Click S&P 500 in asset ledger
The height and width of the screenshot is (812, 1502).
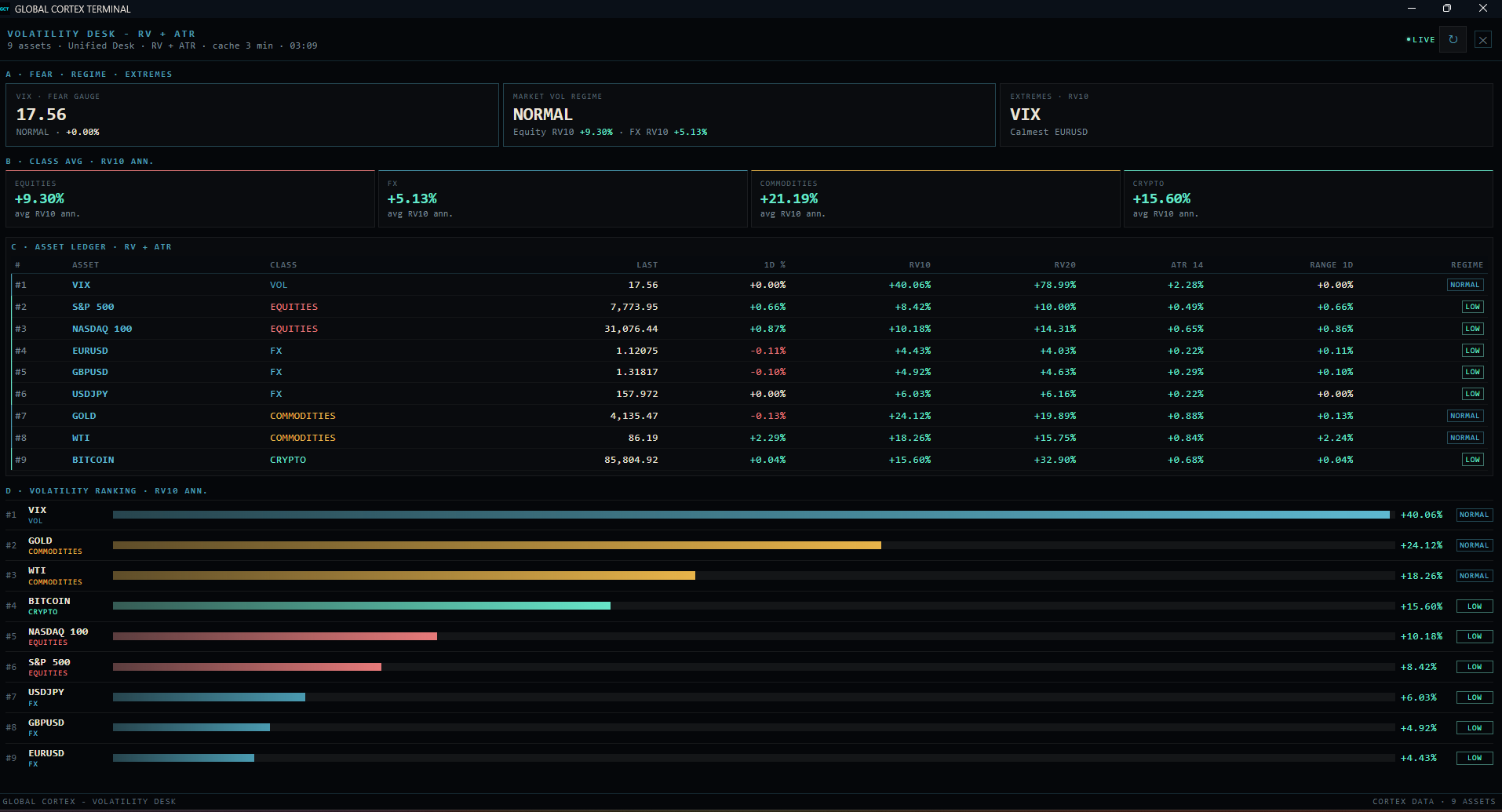[x=93, y=307]
